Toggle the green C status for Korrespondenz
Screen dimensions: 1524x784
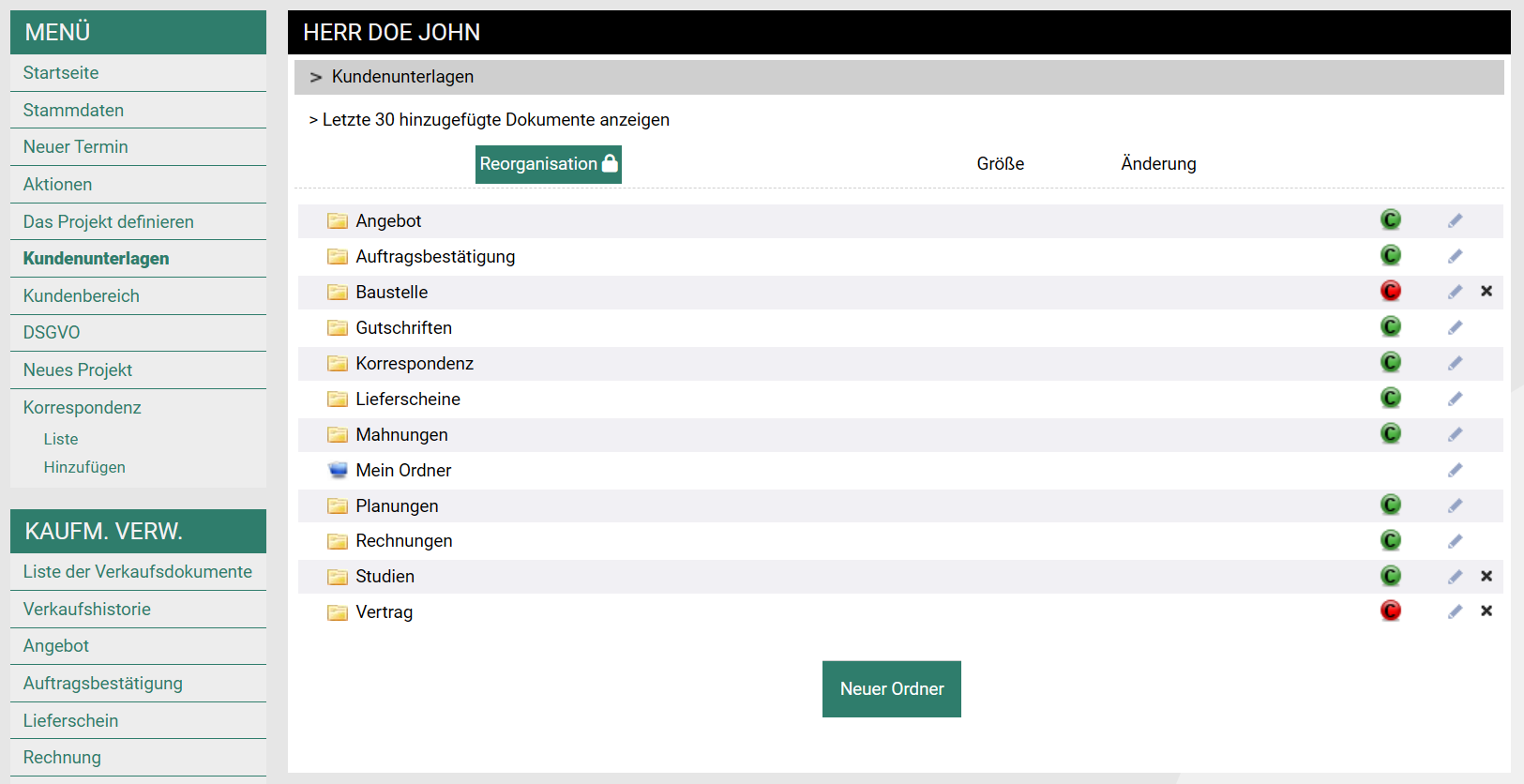tap(1391, 363)
